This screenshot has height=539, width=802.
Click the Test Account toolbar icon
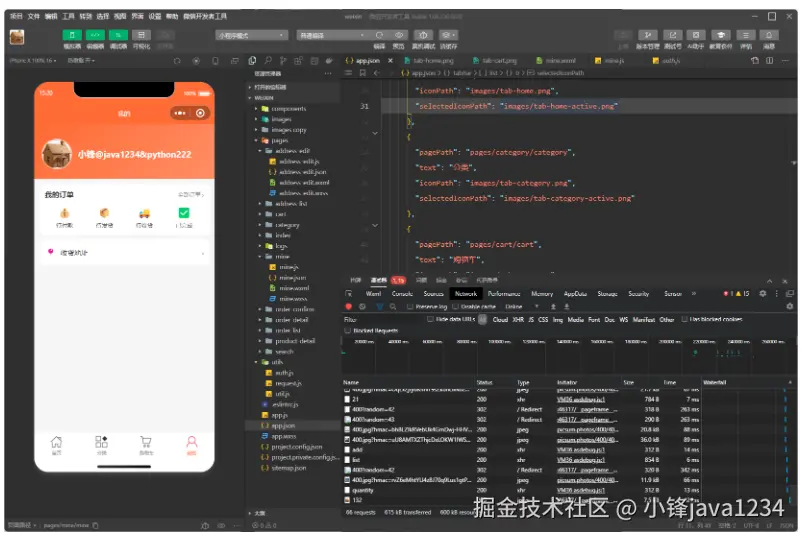click(x=673, y=35)
